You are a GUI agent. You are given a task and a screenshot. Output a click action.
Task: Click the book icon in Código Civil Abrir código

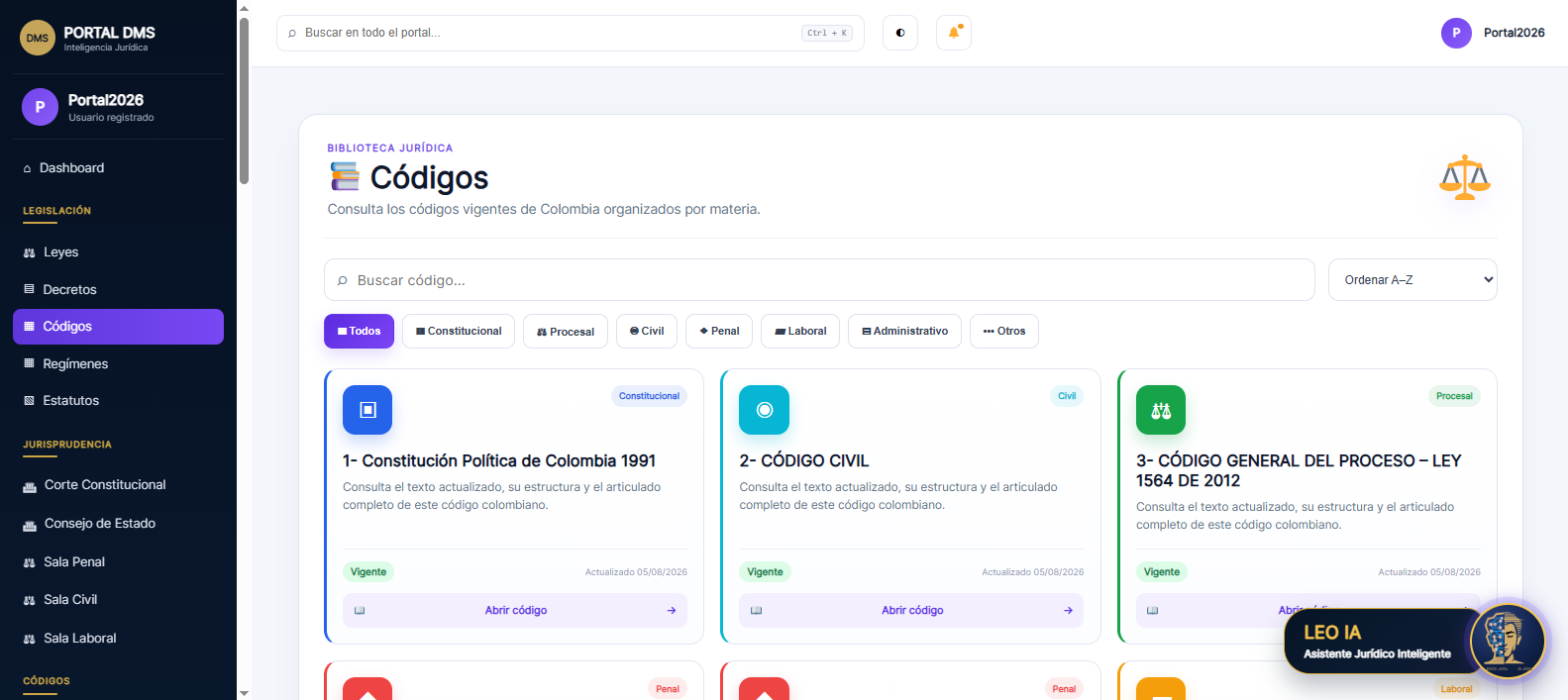click(756, 611)
